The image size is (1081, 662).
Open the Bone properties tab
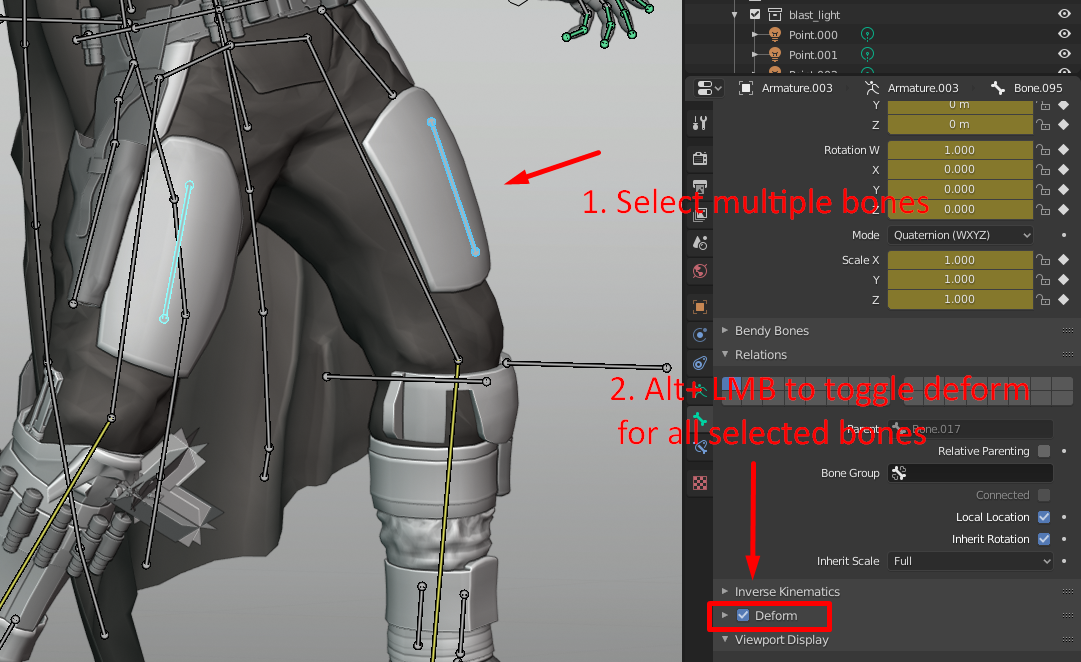700,420
